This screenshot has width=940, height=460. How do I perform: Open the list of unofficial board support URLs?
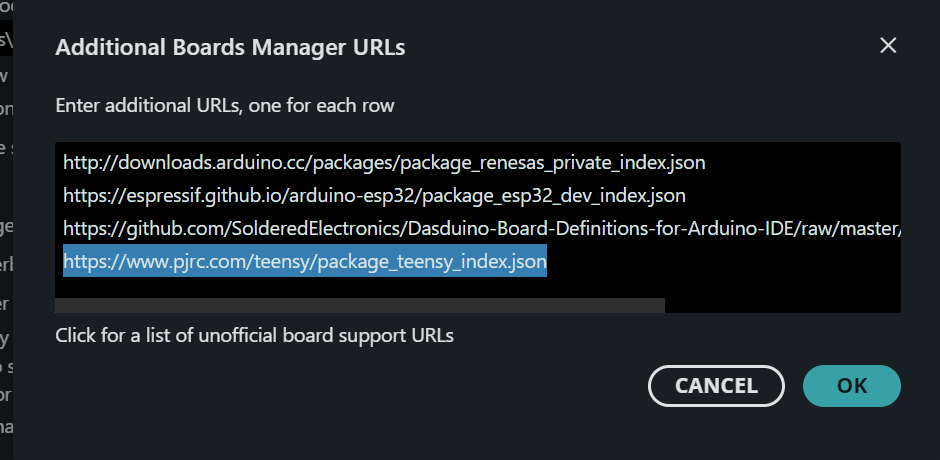click(x=254, y=335)
